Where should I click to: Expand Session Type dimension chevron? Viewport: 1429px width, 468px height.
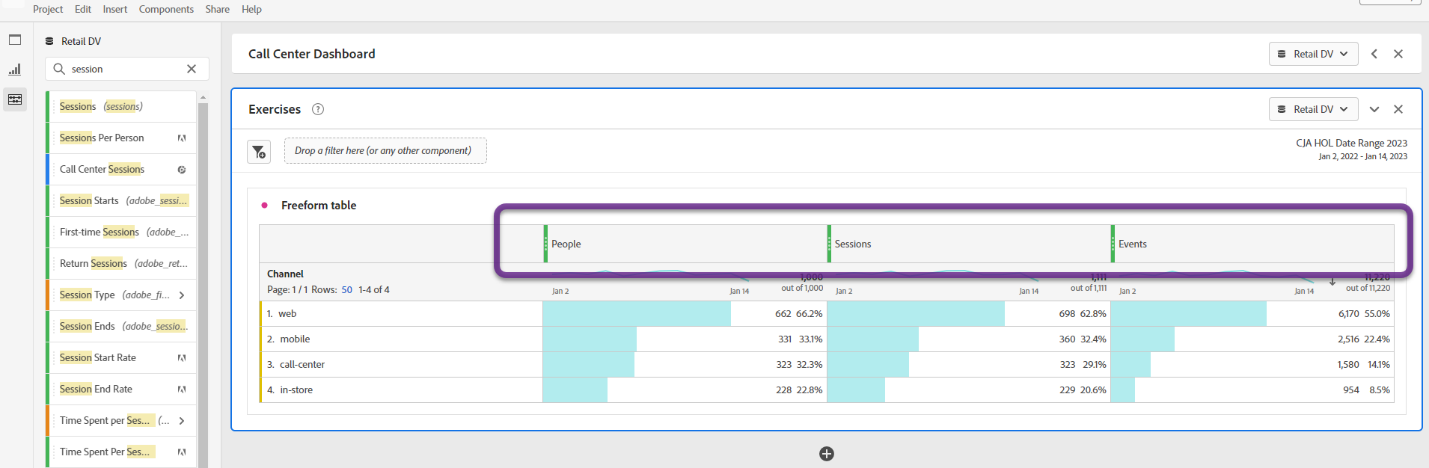181,295
